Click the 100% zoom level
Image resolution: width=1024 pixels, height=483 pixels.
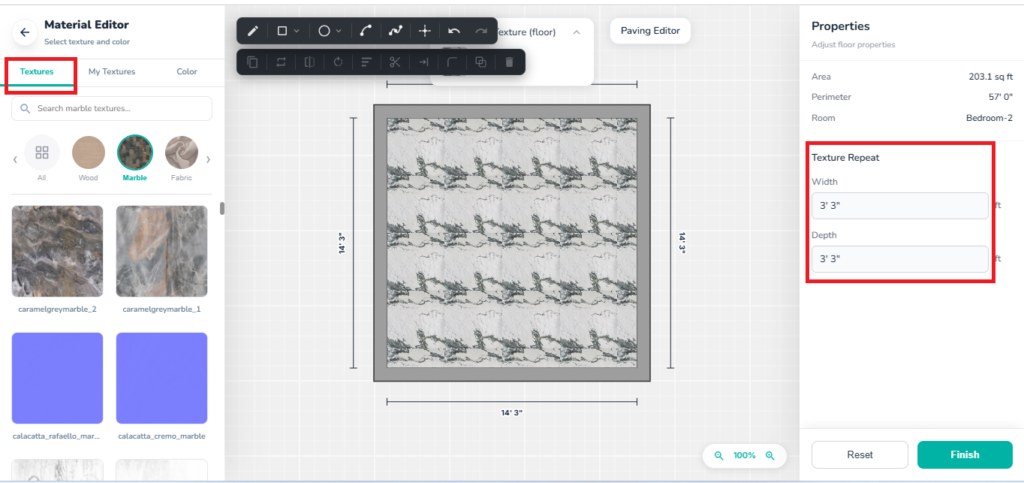pos(744,456)
